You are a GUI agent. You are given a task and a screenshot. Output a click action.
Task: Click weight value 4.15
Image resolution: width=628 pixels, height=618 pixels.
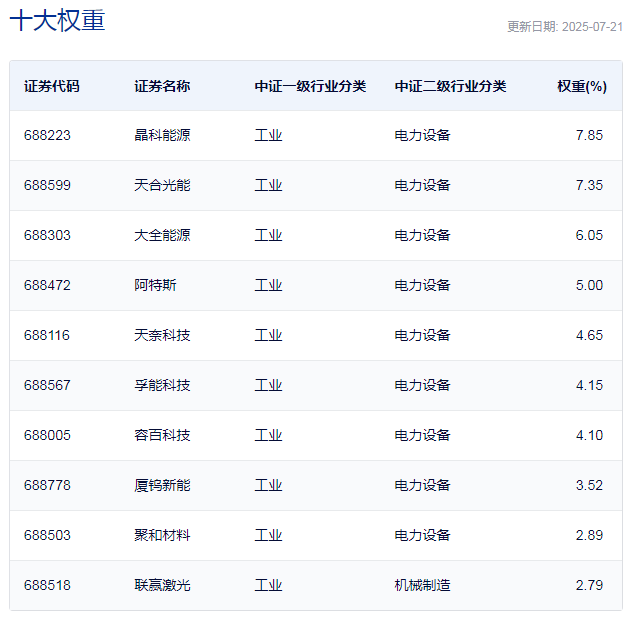[x=589, y=385]
